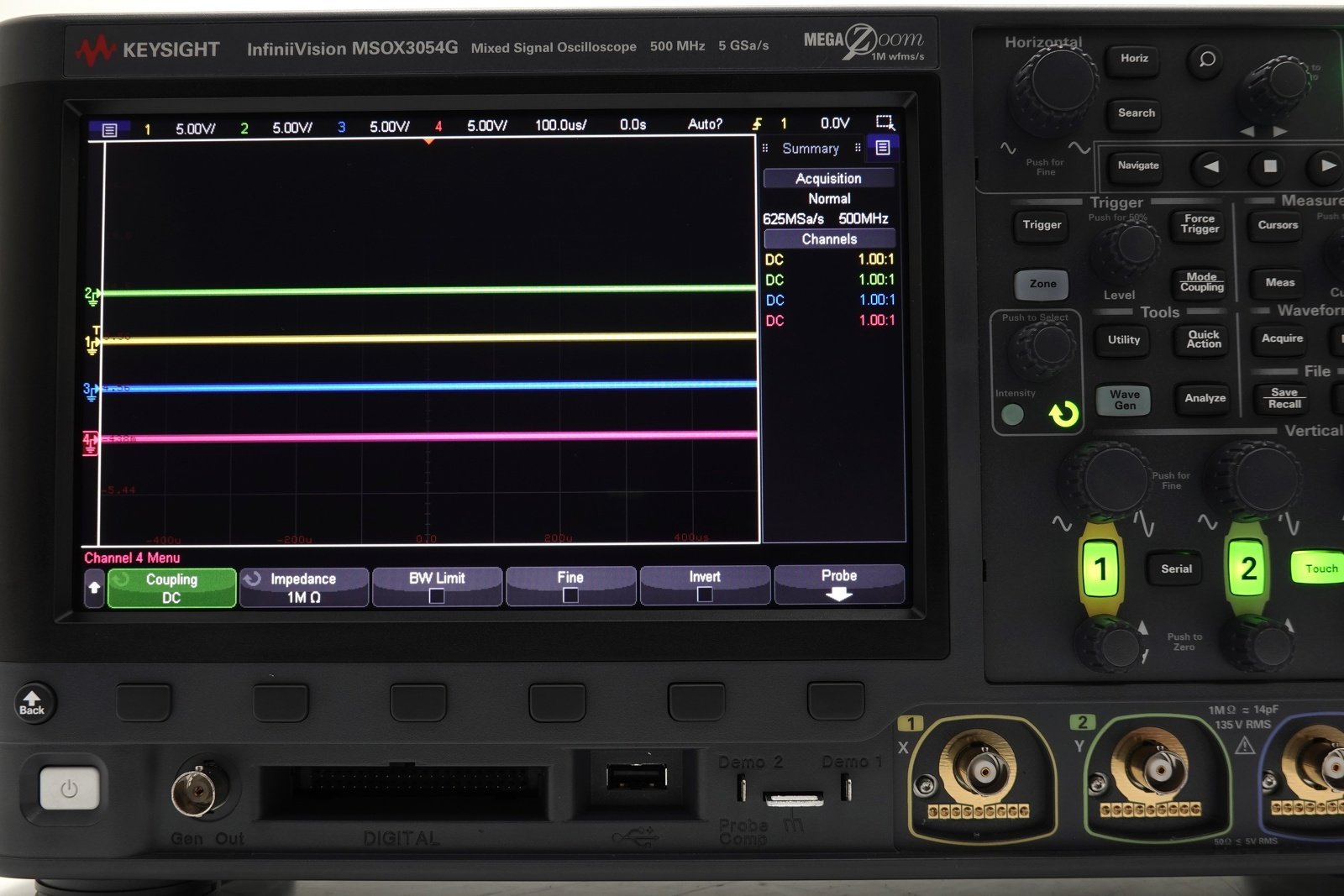This screenshot has height=896, width=1344.
Task: Push the first softkey below the screen
Action: (x=143, y=703)
